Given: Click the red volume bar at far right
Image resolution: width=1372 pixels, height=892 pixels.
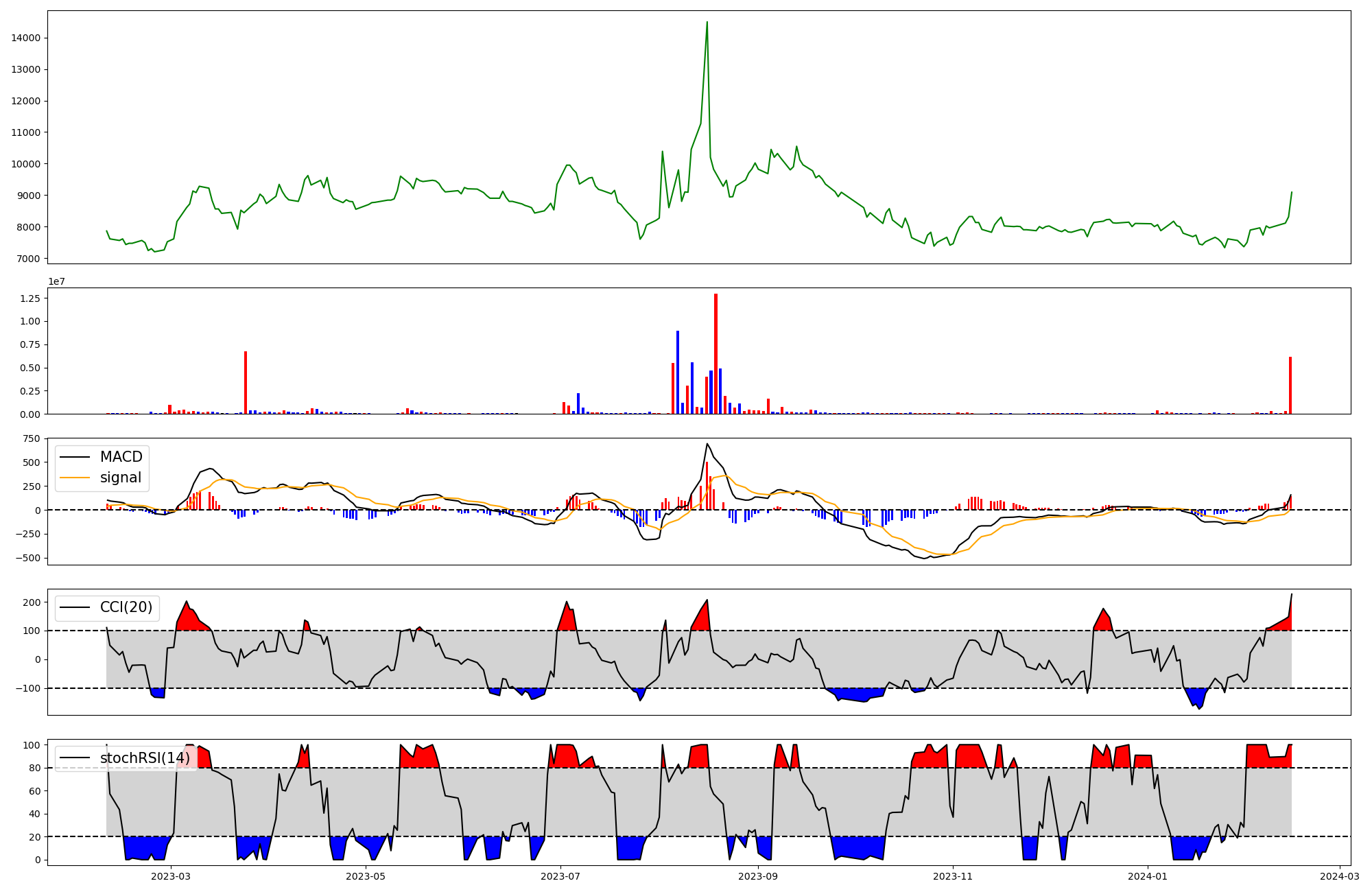Looking at the screenshot, I should (1290, 386).
